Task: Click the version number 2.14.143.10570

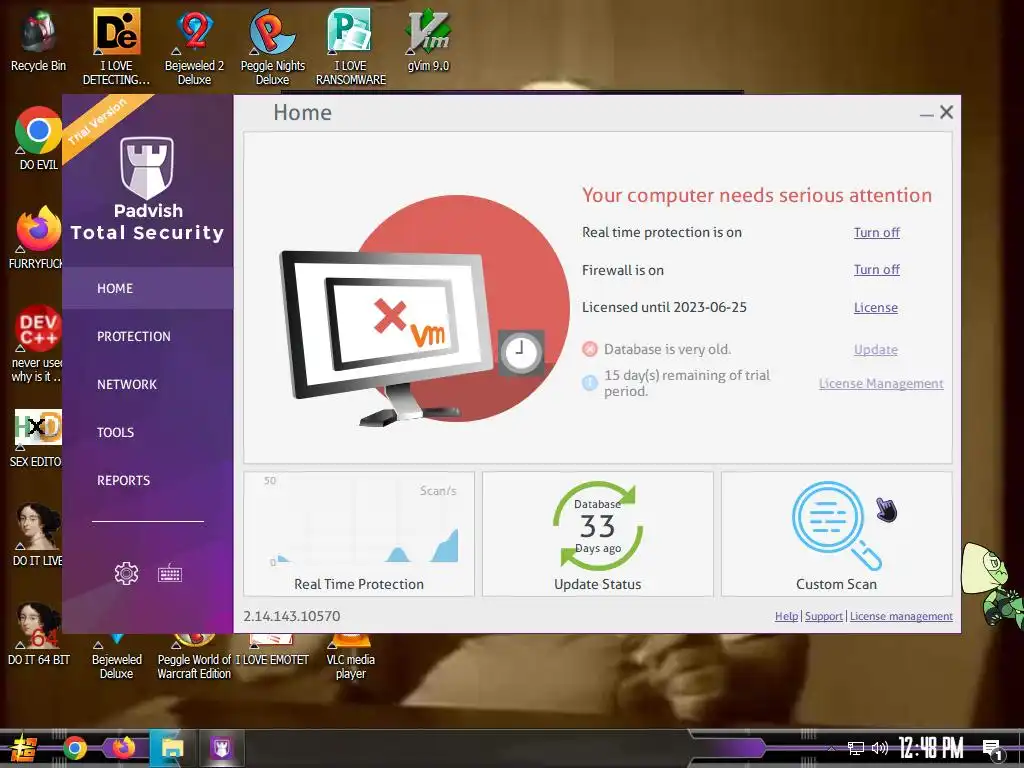Action: click(x=291, y=616)
